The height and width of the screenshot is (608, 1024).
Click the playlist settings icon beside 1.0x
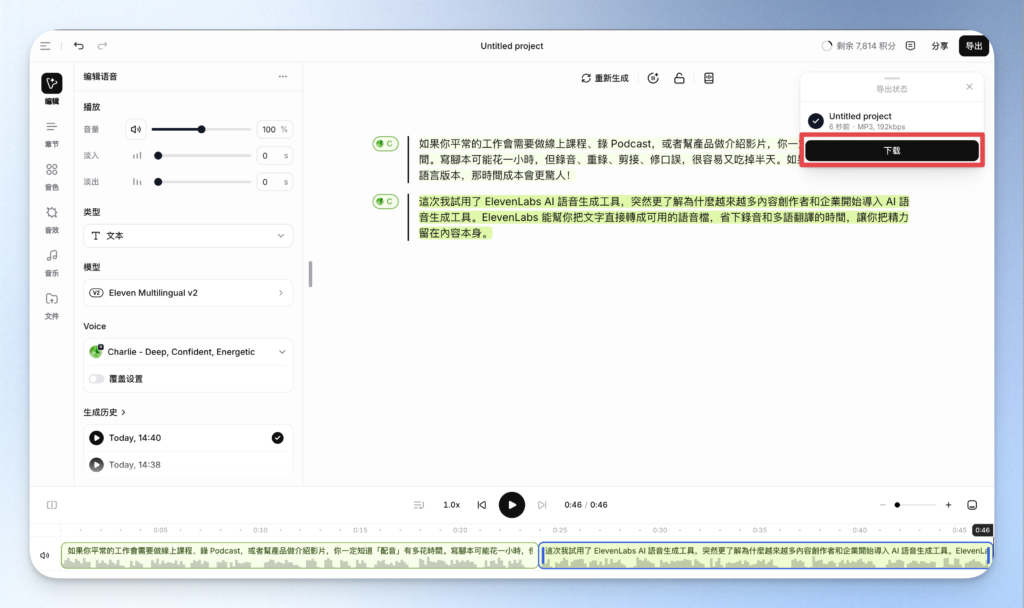tap(419, 505)
